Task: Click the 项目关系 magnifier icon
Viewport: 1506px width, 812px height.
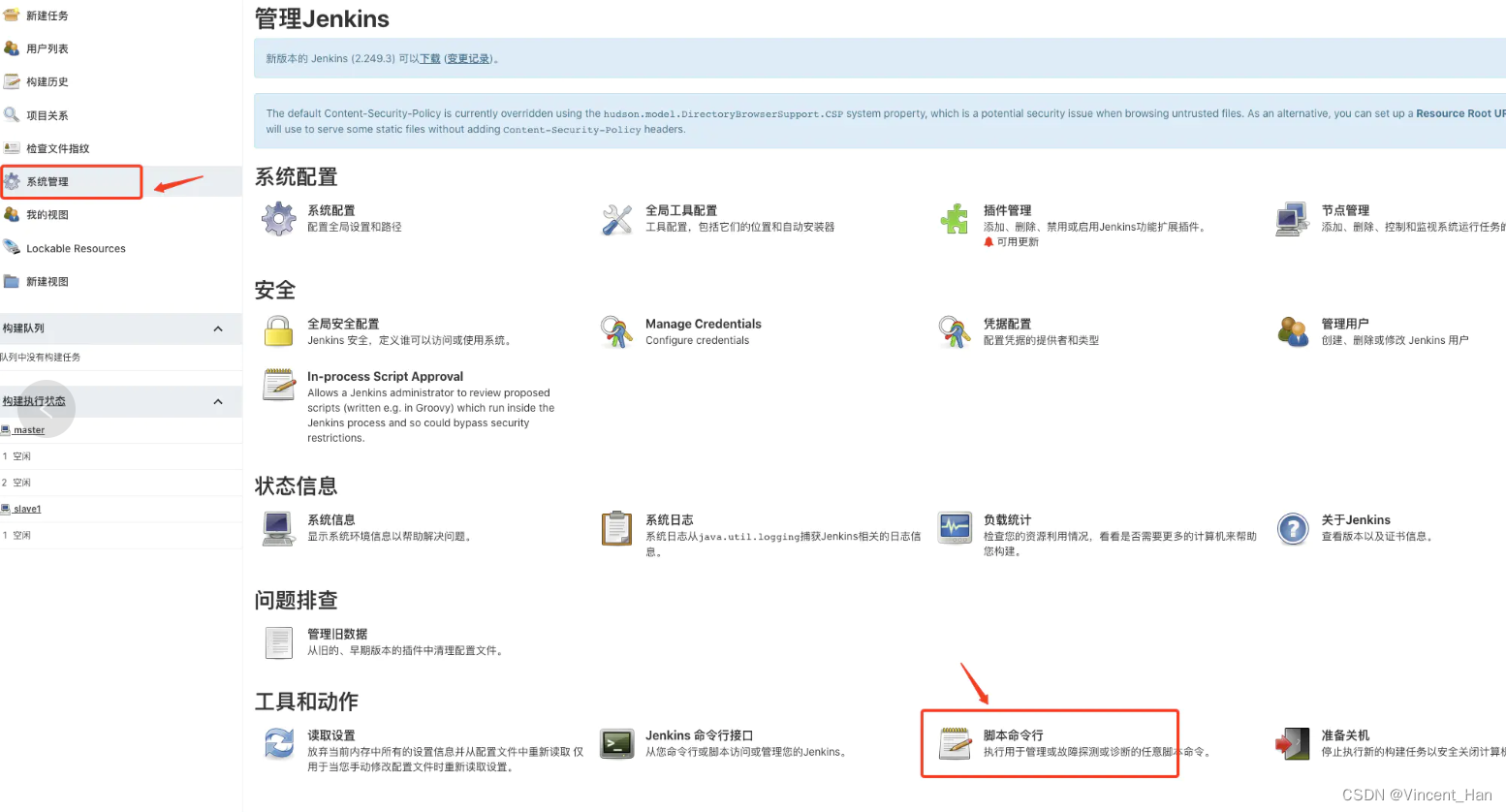Action: (x=12, y=114)
